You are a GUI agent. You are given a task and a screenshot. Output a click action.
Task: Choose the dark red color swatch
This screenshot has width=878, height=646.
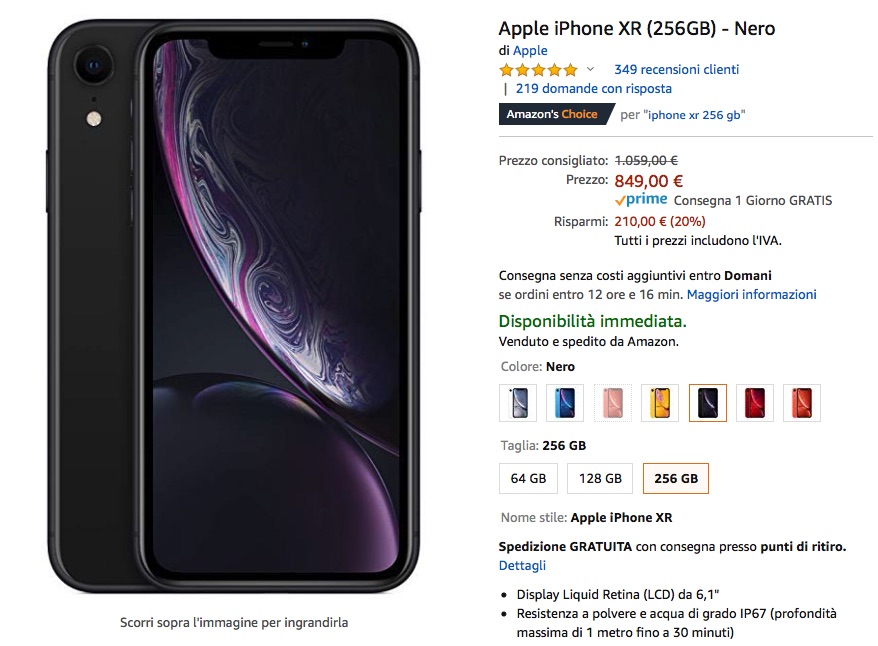coord(755,402)
